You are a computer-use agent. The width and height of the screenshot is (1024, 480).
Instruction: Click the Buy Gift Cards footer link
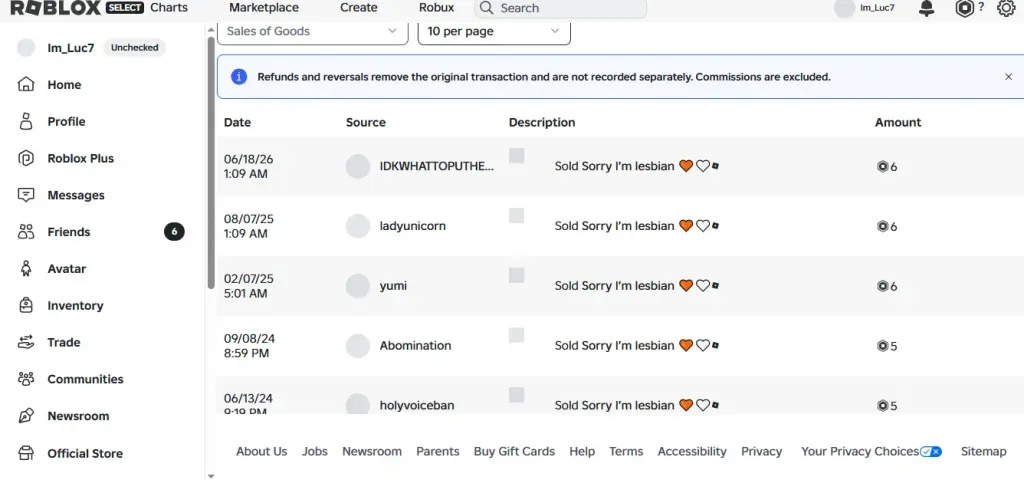(x=514, y=451)
